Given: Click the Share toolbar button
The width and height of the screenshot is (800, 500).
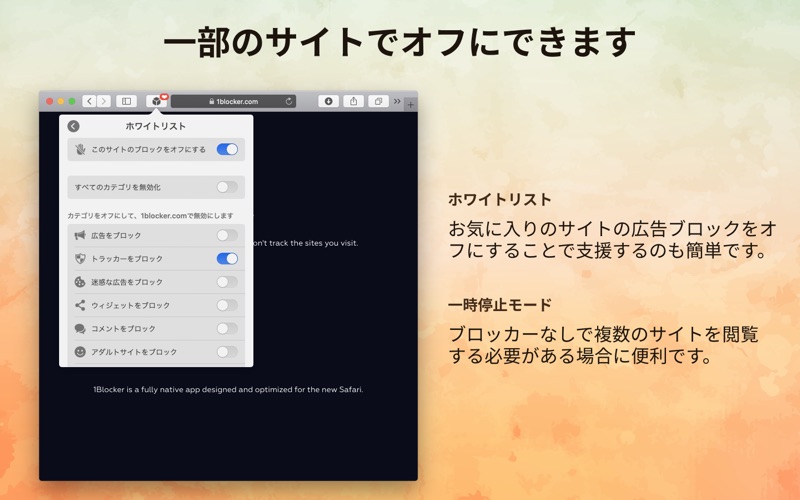Looking at the screenshot, I should click(354, 101).
